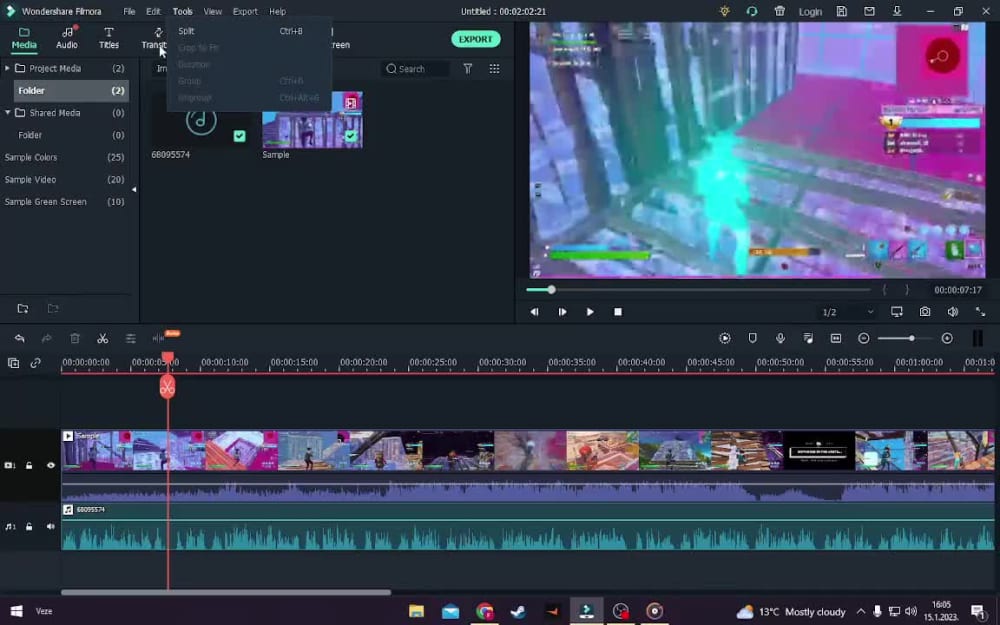Switch to the Titles tab

click(109, 39)
